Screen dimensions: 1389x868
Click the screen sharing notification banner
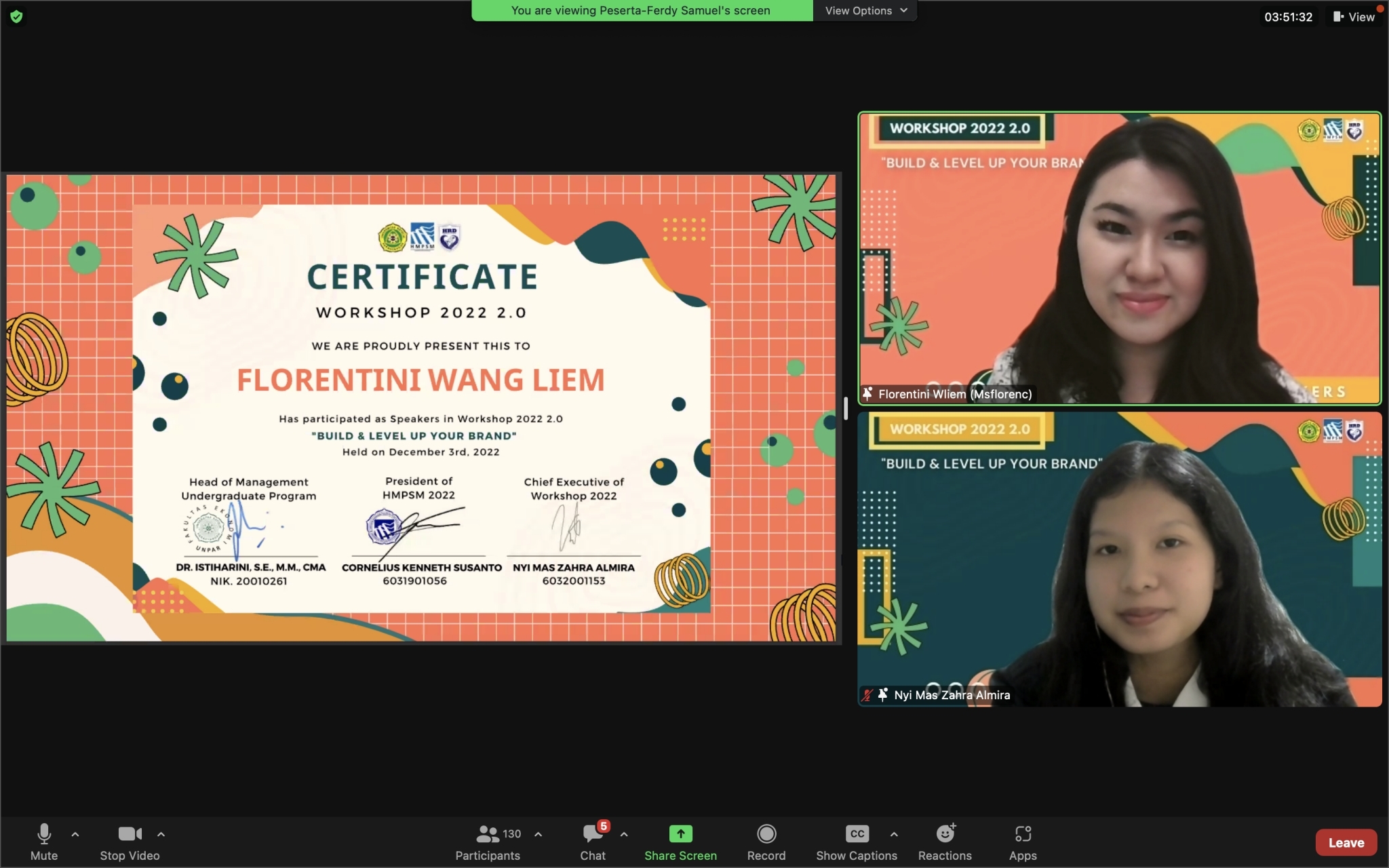click(641, 11)
